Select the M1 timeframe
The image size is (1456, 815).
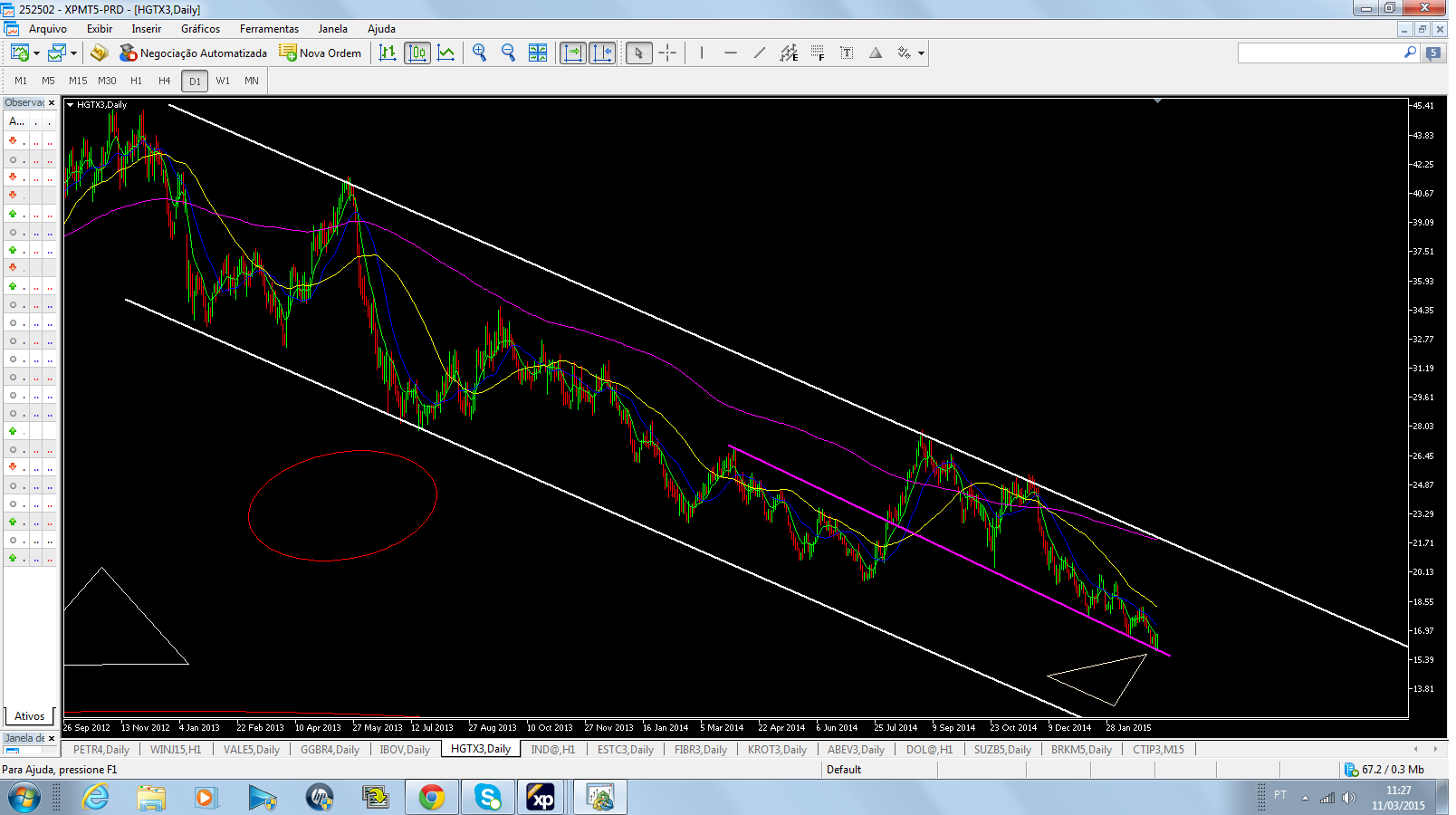tap(21, 81)
